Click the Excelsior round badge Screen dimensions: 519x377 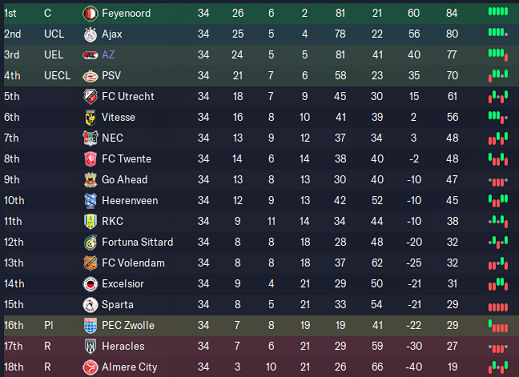pos(90,284)
